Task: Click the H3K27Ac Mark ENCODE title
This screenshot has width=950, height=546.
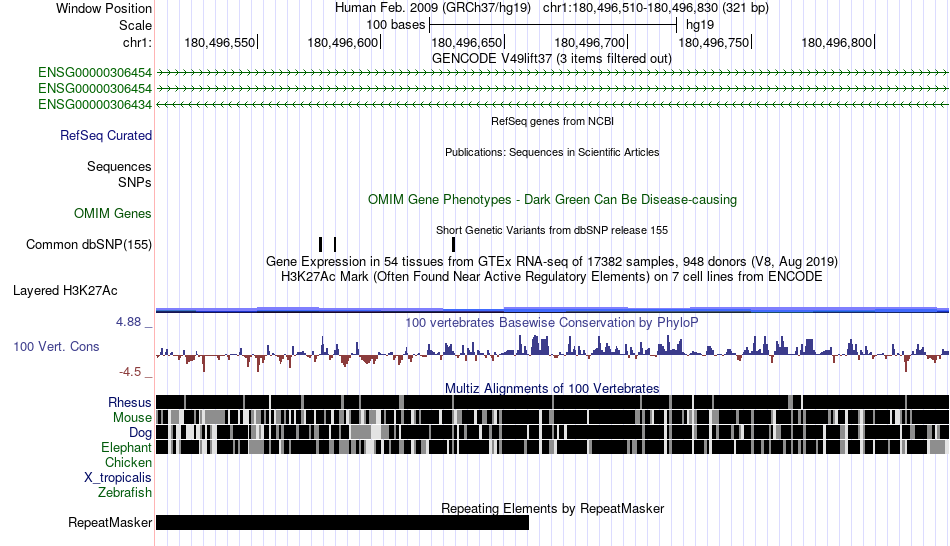Action: point(551,277)
